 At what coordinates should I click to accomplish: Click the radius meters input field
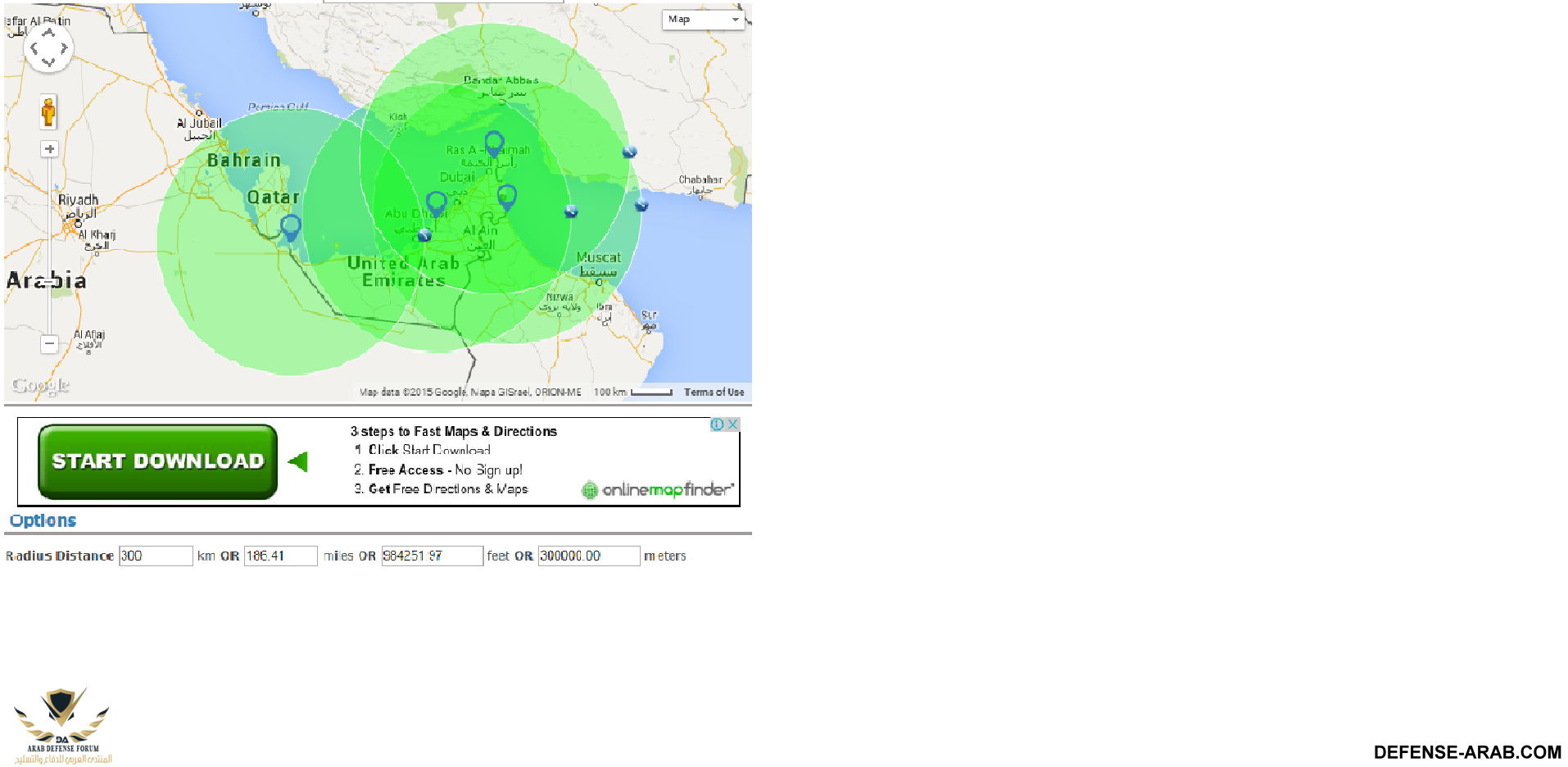[588, 556]
